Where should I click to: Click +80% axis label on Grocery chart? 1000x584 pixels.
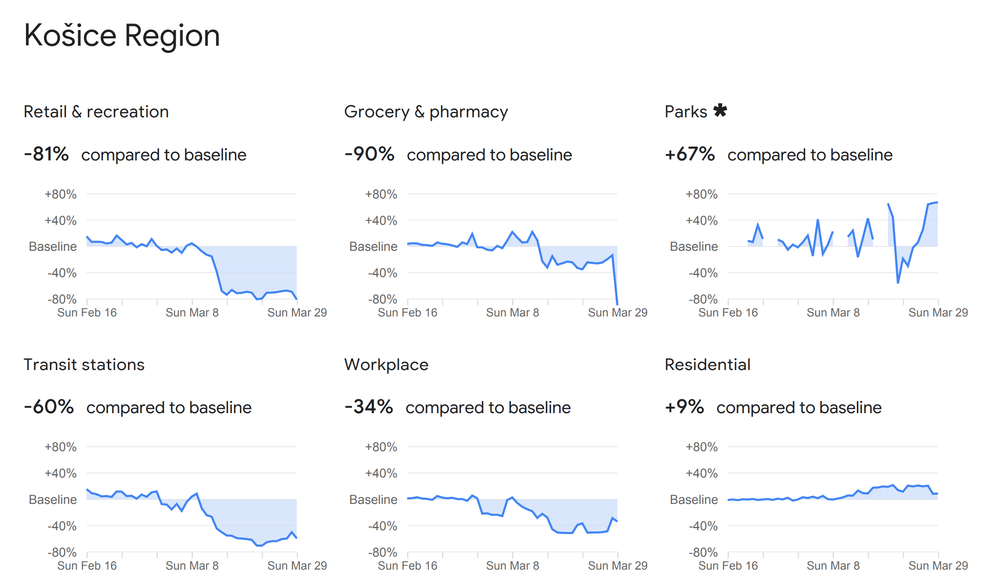380,195
